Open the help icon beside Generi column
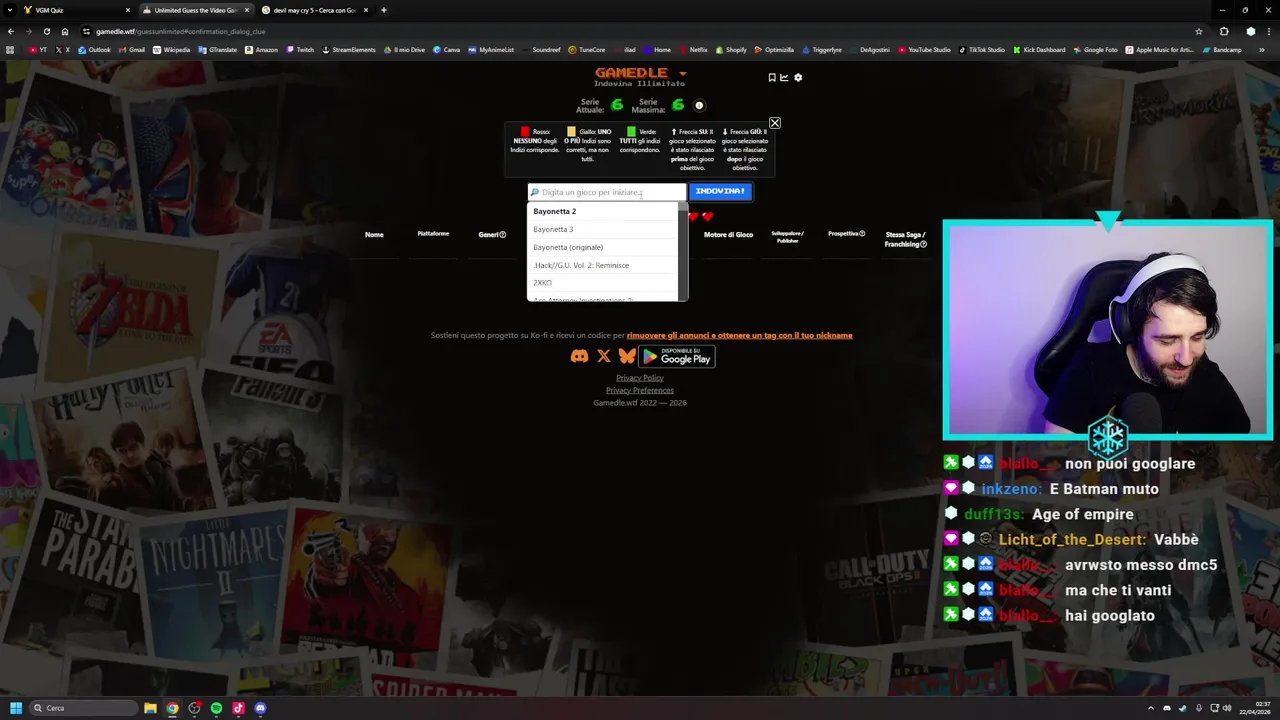Screen dimensions: 1280x720 503,235
